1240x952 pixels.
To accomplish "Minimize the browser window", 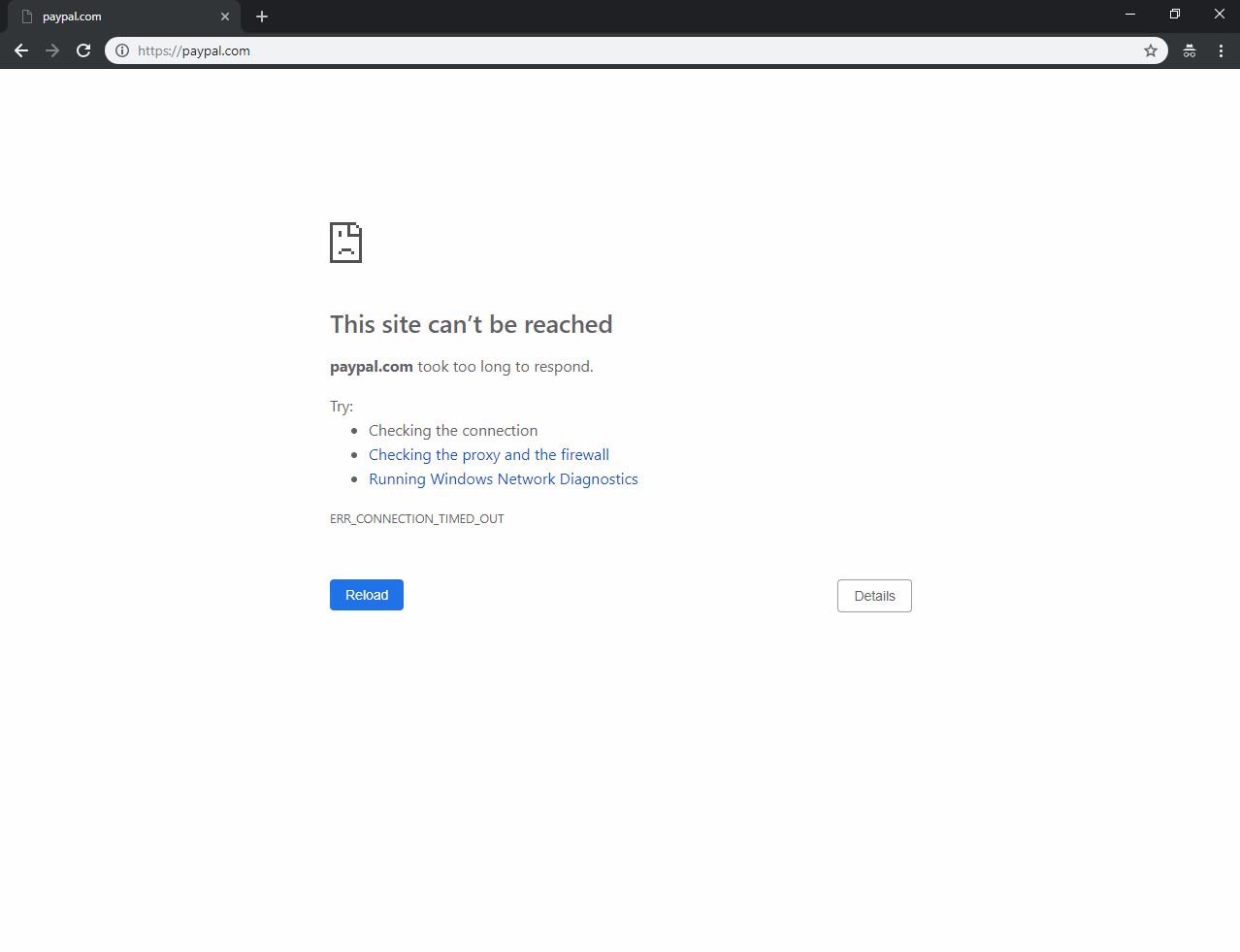I will (1130, 14).
